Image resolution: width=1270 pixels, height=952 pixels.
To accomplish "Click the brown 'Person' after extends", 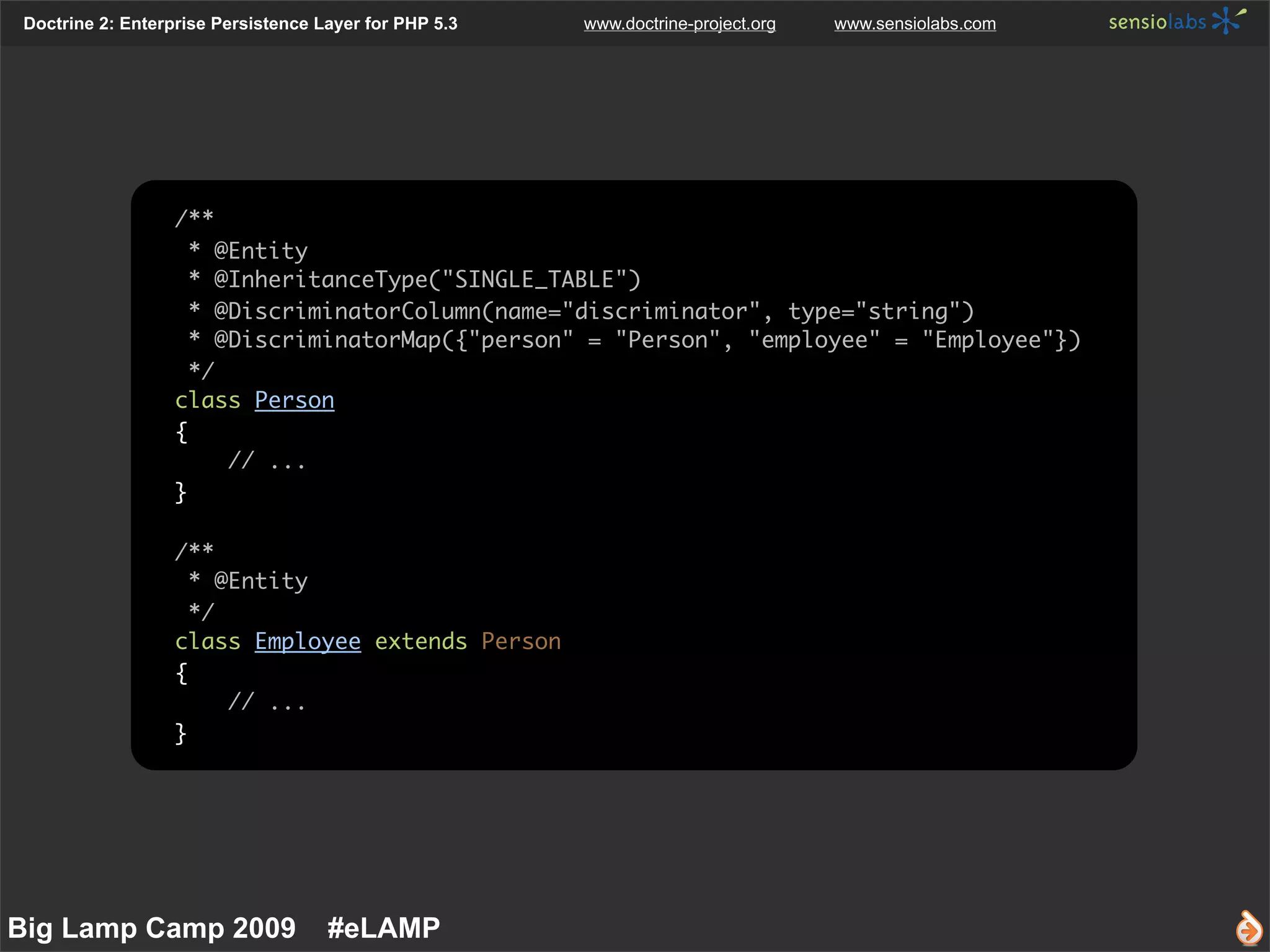I will [522, 641].
